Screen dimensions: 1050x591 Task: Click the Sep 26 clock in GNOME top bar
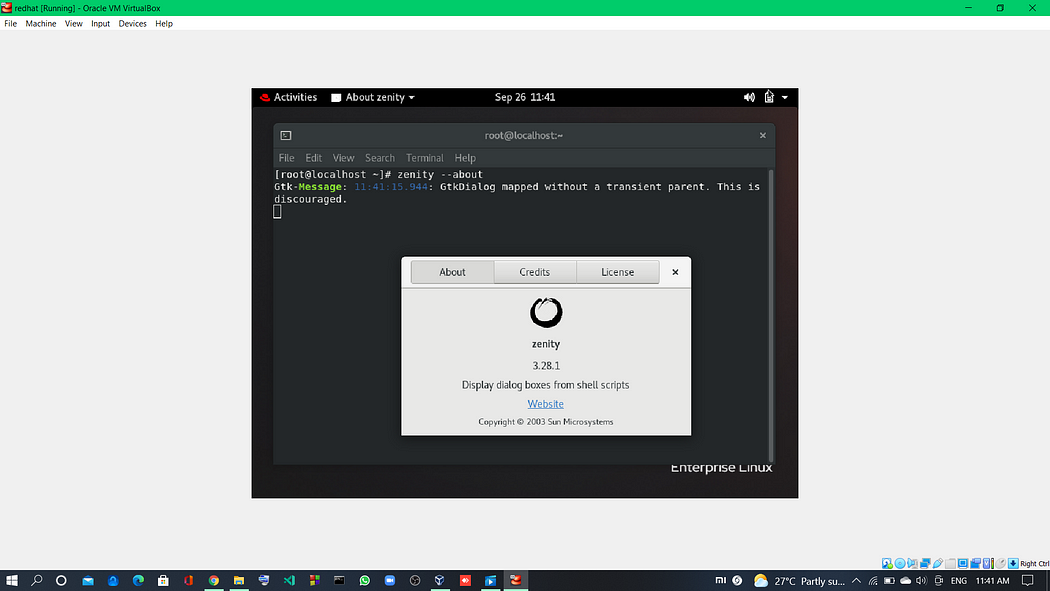(x=524, y=97)
